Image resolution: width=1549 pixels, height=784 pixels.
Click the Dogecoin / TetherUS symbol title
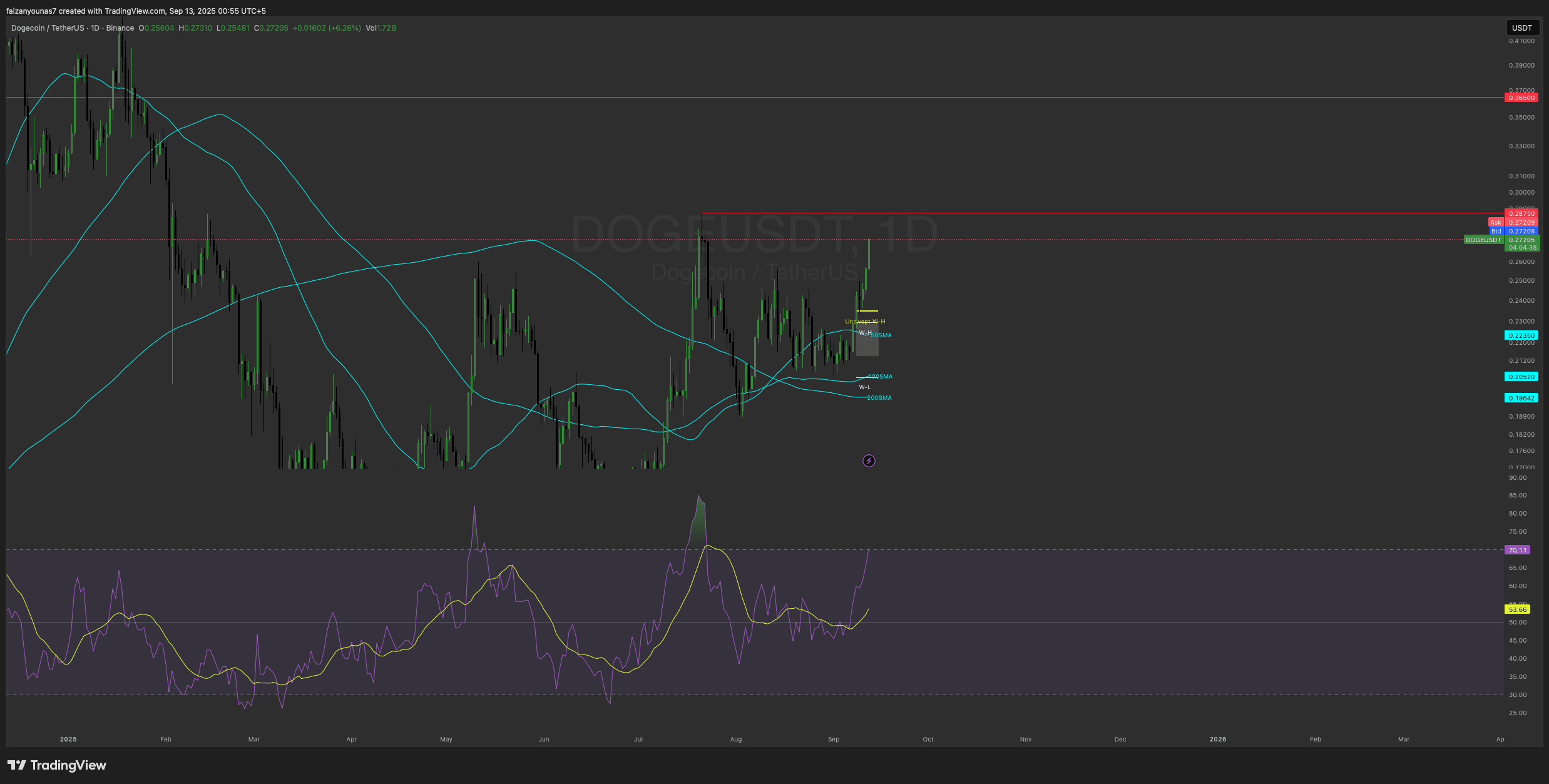[x=48, y=28]
